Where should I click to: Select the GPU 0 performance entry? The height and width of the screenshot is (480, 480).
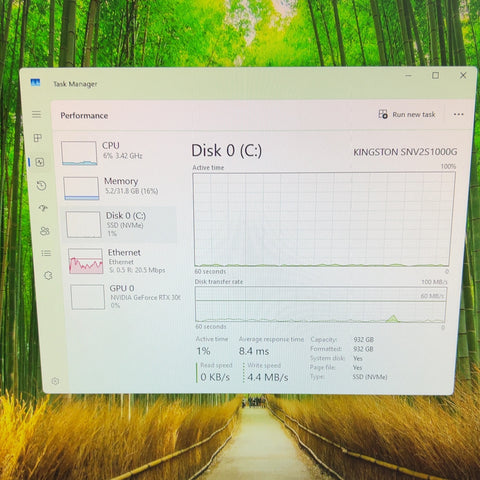tap(126, 296)
